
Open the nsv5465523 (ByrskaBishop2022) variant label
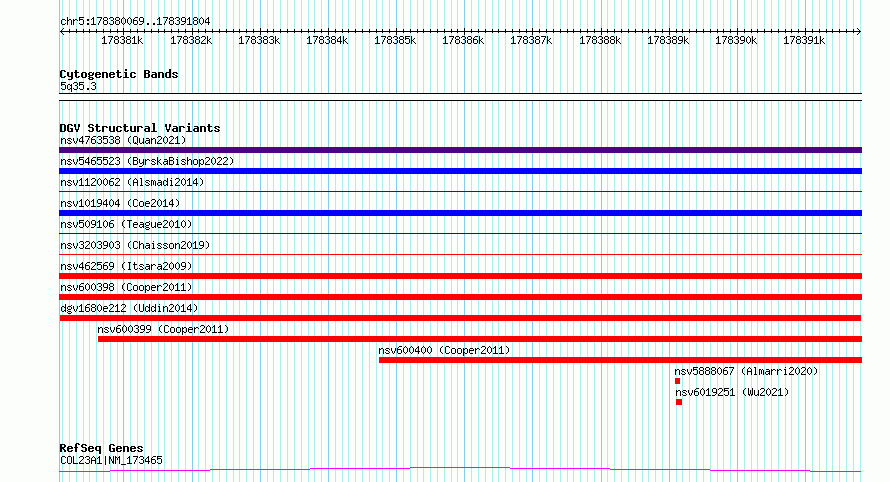[147, 161]
